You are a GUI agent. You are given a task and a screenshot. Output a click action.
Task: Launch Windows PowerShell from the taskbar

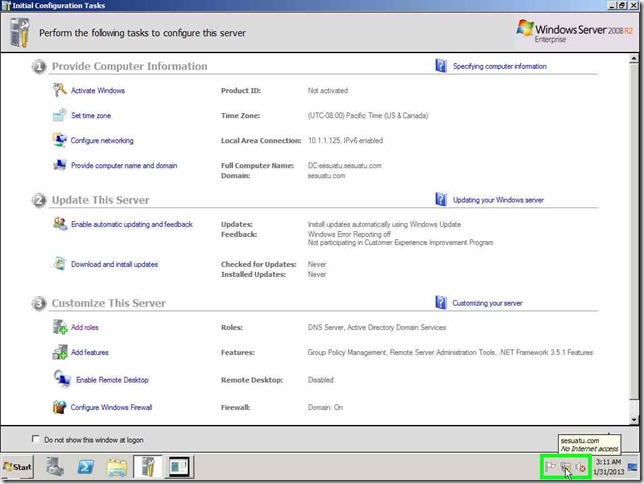[x=85, y=467]
